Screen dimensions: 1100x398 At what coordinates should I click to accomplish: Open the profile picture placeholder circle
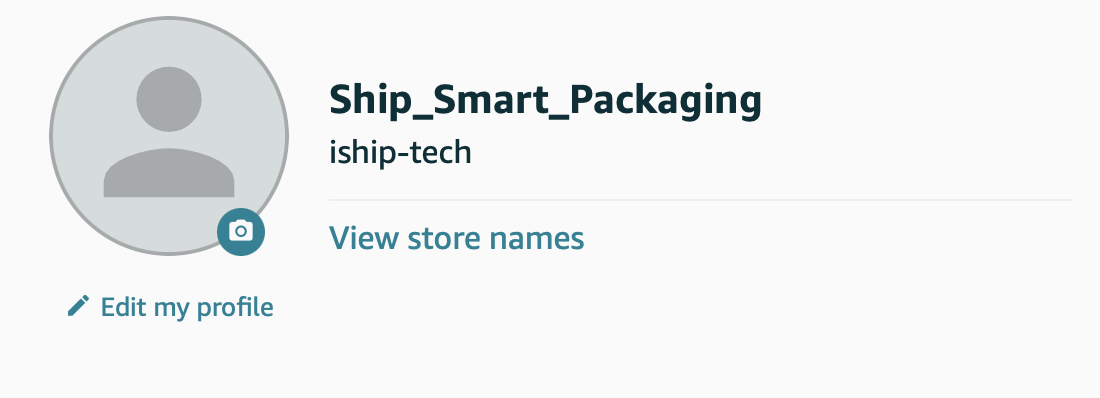[169, 136]
